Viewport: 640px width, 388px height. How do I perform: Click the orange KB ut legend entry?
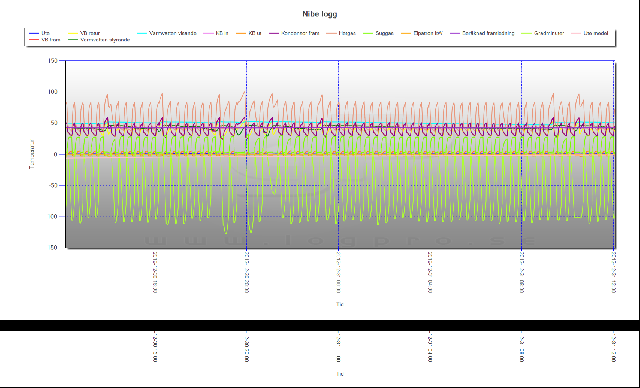point(249,33)
